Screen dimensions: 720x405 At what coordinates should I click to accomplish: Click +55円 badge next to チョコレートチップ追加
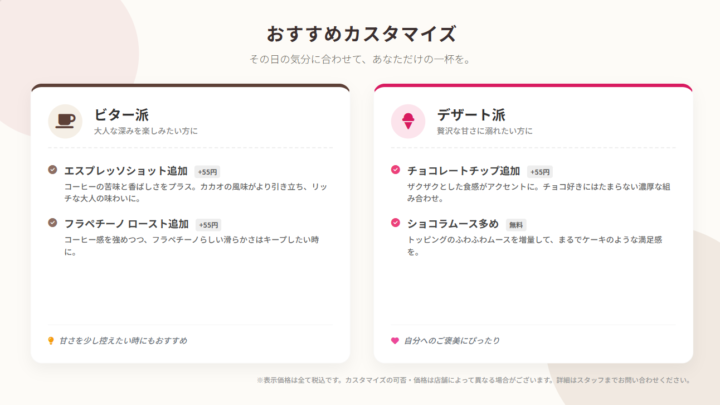[x=540, y=172]
